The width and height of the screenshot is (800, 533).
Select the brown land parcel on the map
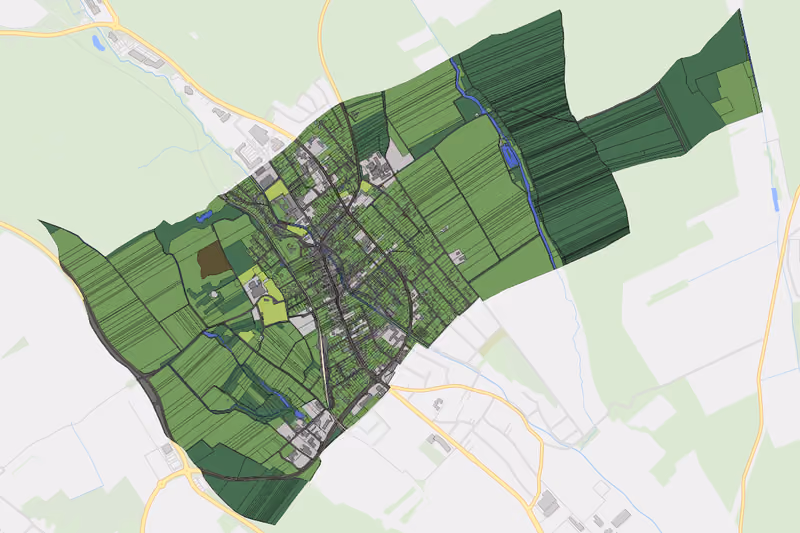[213, 259]
